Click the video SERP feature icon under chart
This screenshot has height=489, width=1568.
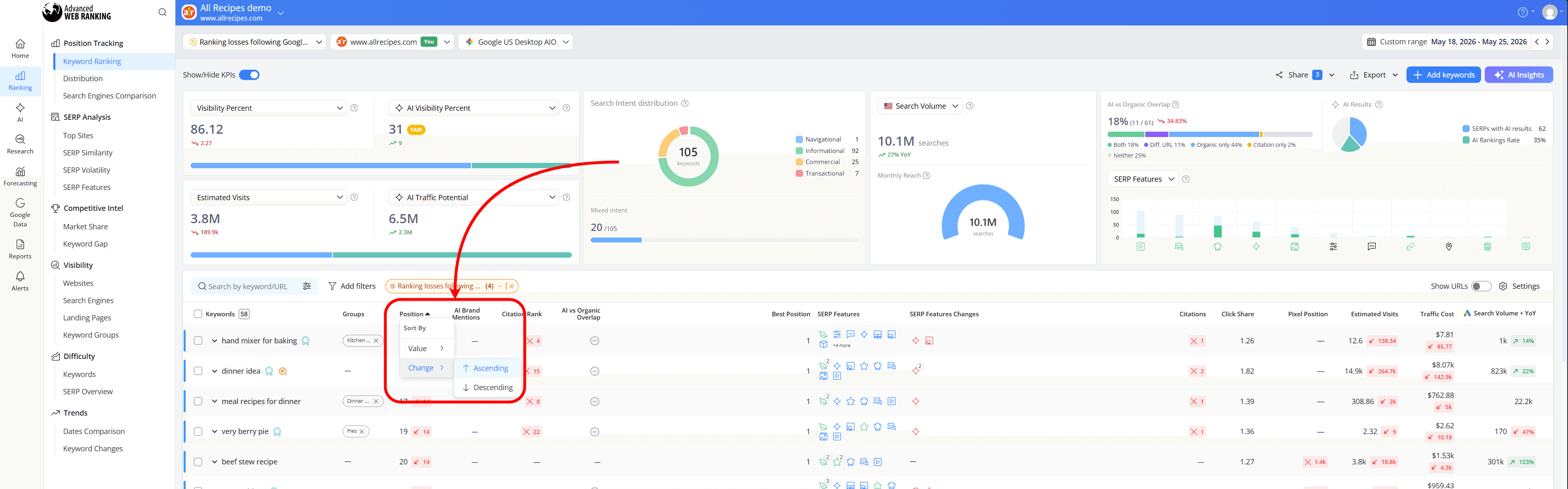tap(1141, 247)
